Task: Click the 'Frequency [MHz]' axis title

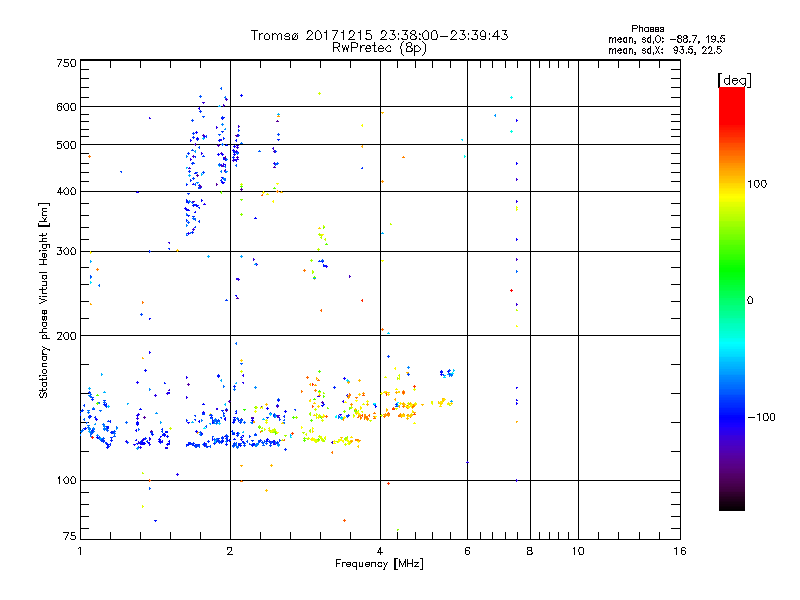Action: (x=379, y=564)
